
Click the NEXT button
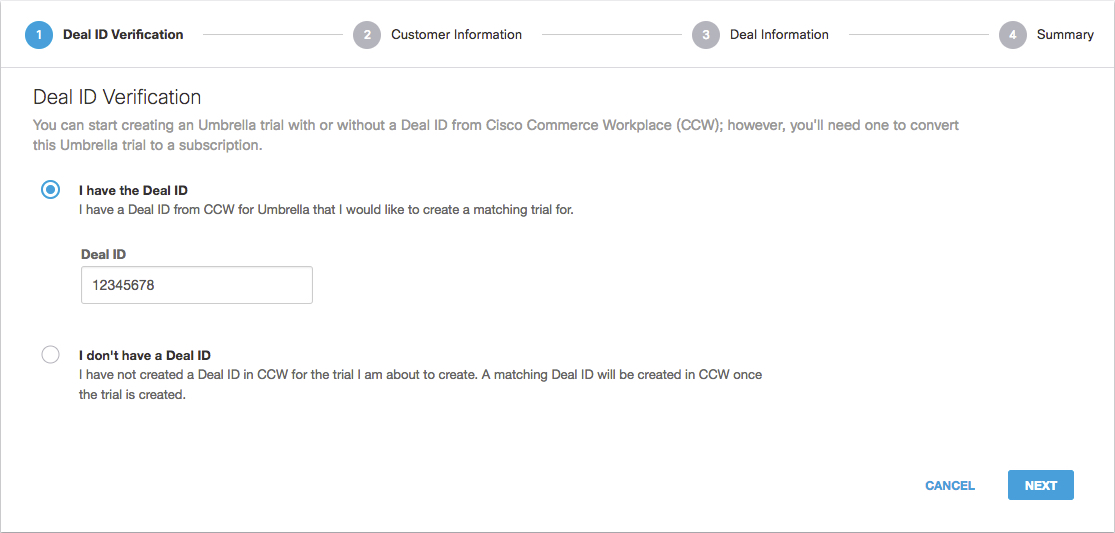point(1040,485)
